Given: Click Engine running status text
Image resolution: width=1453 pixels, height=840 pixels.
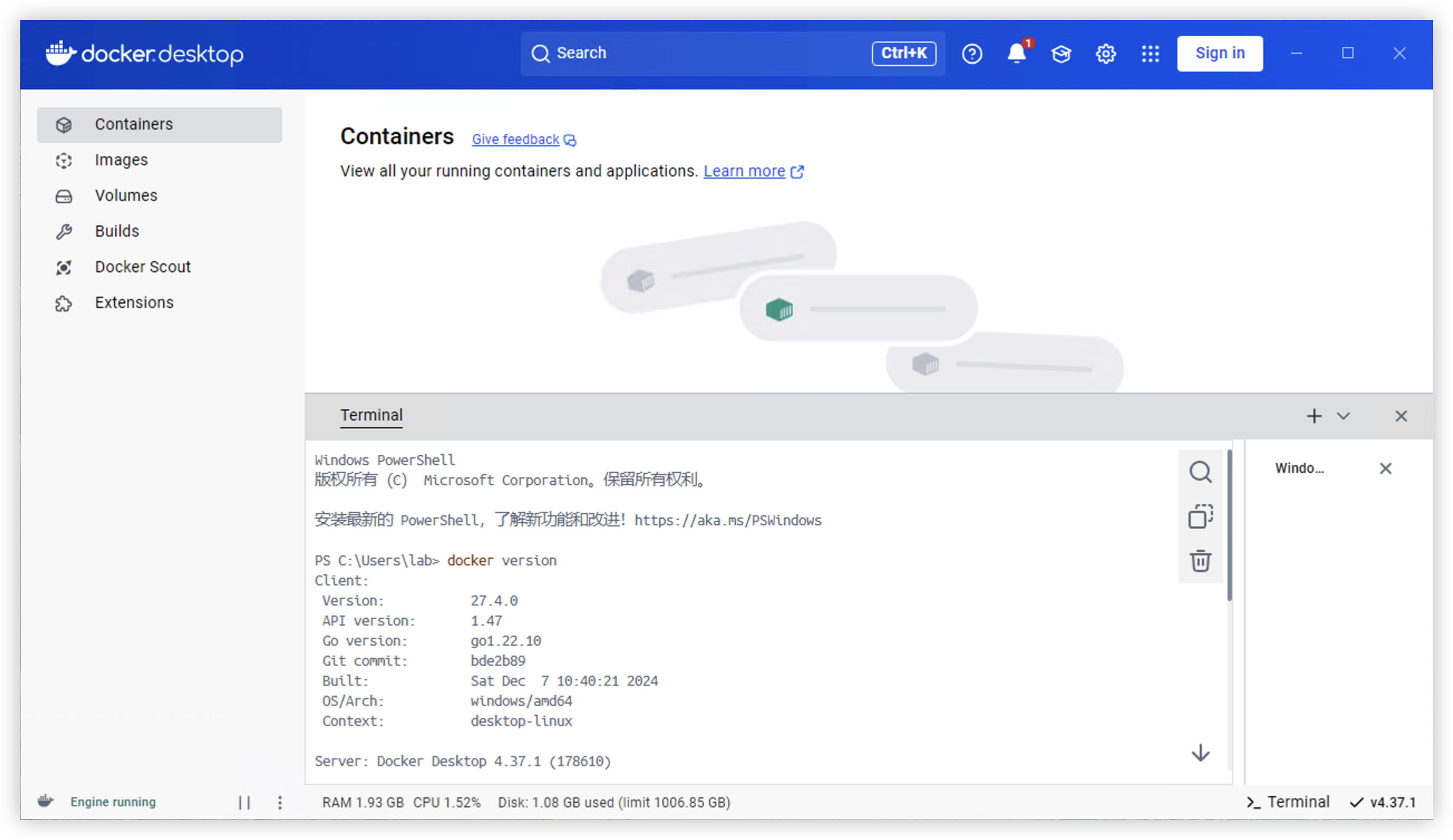Looking at the screenshot, I should [113, 802].
